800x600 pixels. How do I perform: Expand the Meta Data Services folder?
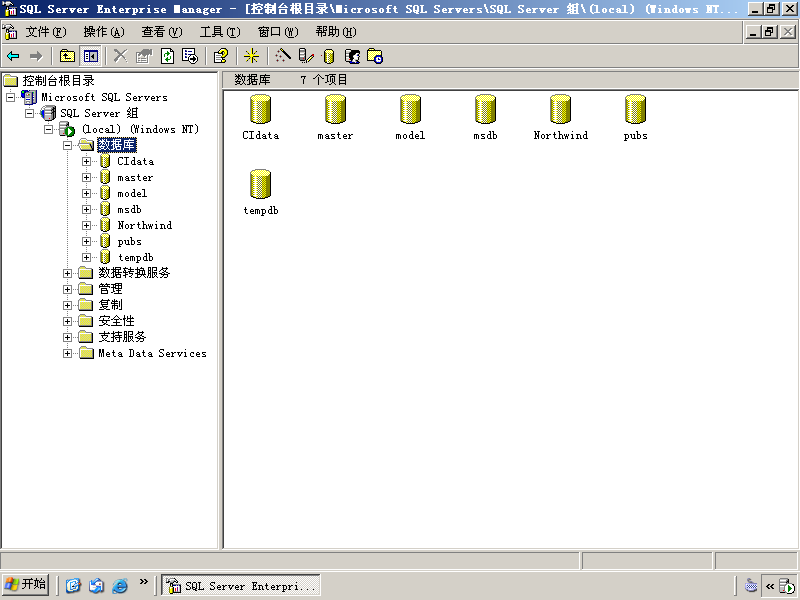67,353
